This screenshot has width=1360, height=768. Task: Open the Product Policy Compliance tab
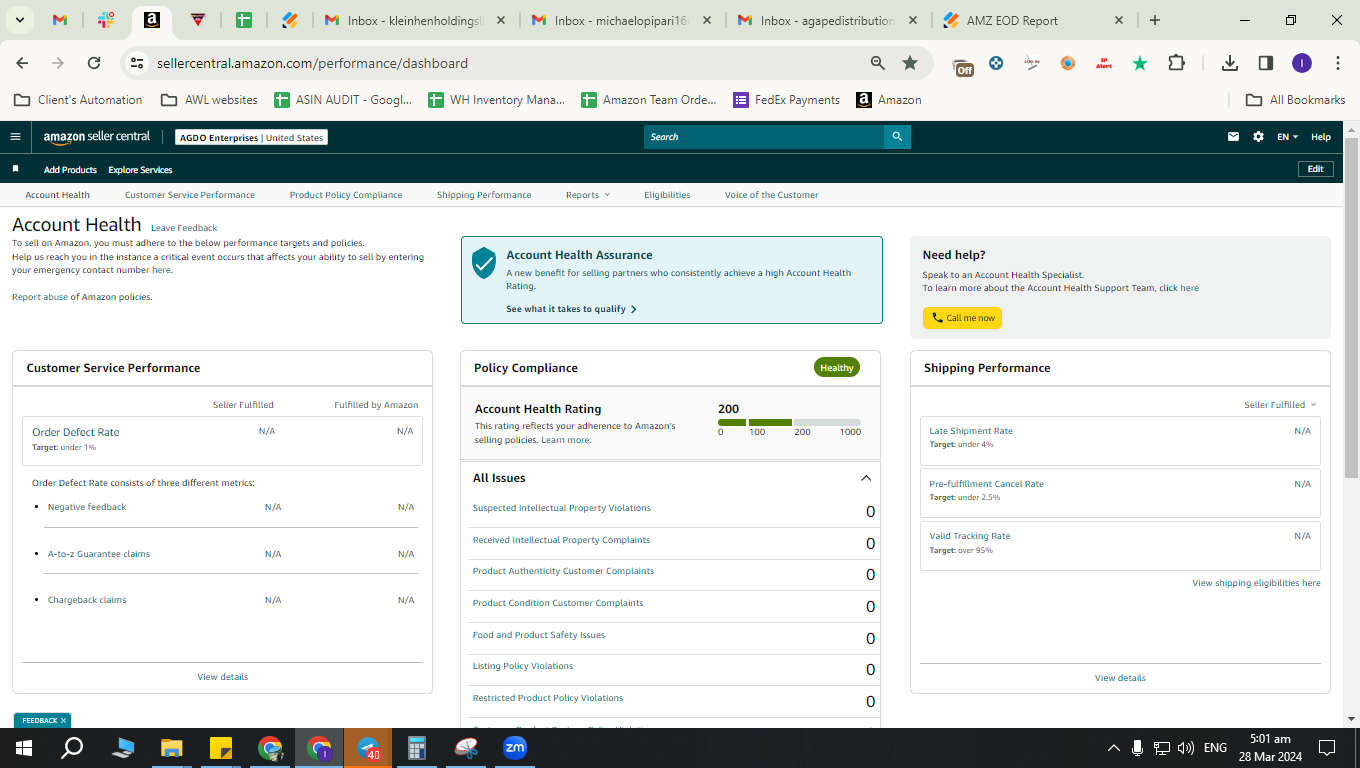pyautogui.click(x=346, y=195)
